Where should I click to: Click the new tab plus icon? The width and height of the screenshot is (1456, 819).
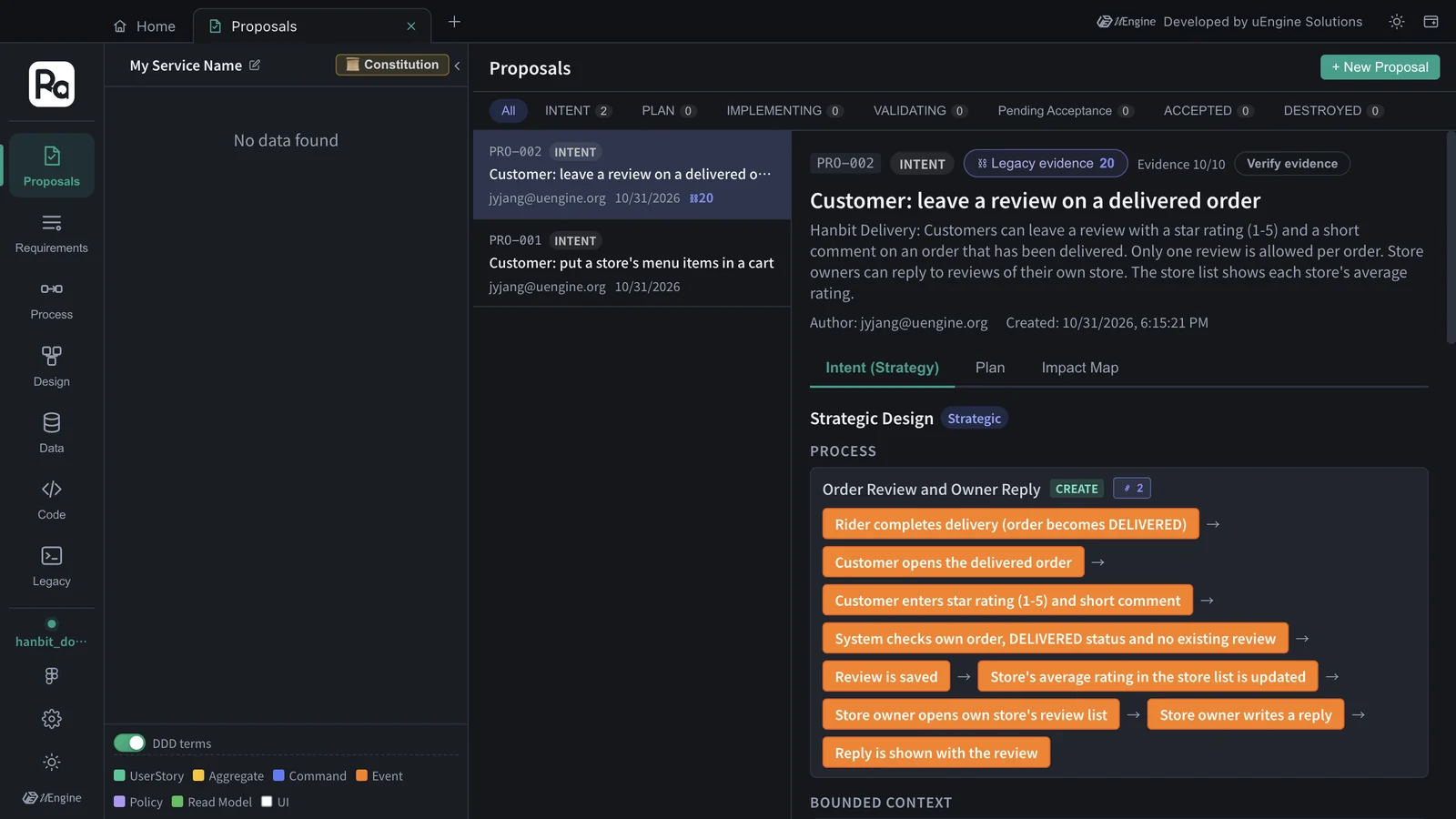(454, 22)
